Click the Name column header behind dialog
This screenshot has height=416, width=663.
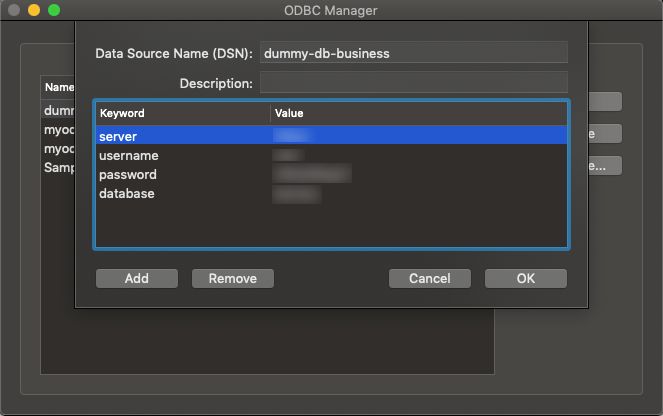point(59,87)
